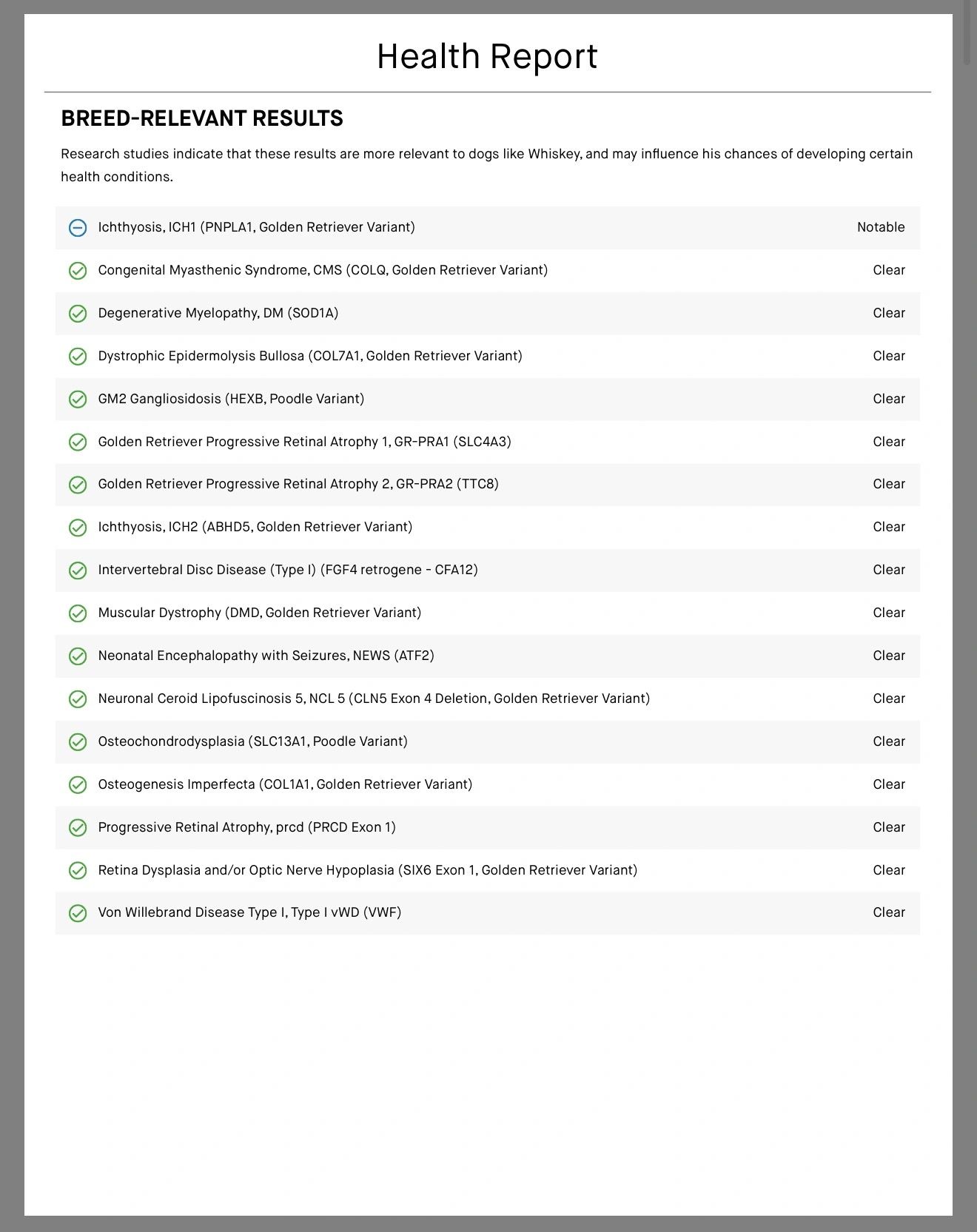Open Golden Retriever Progressive Retinal Atrophy 1 result
This screenshot has width=977, height=1232.
click(x=304, y=442)
